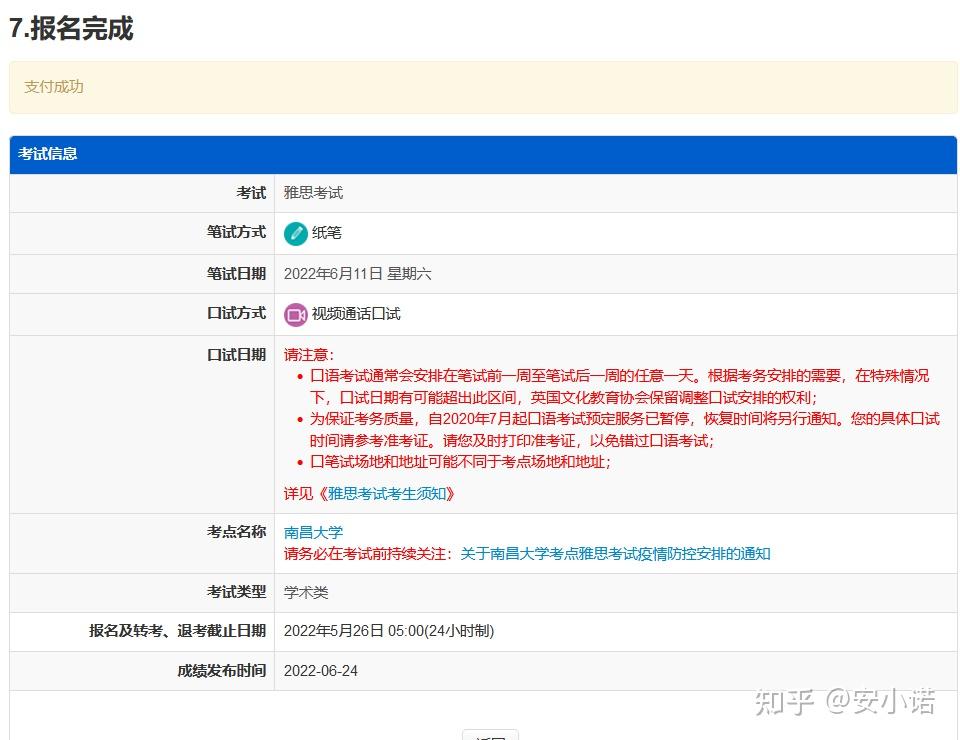Open the 雅思考试考生须知 link
960x740 pixels.
pos(389,493)
